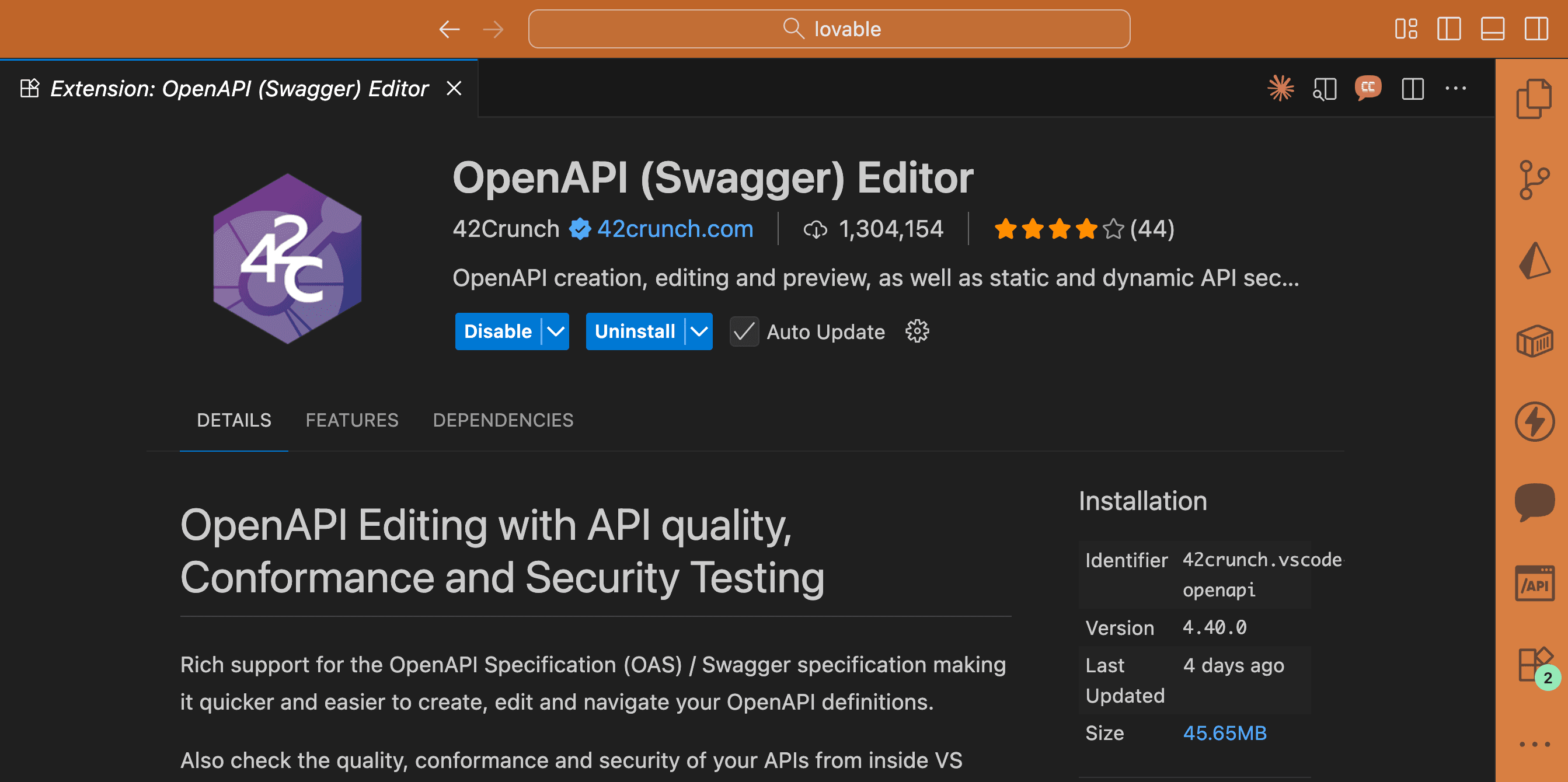Open the lovable command center search box

(x=829, y=29)
